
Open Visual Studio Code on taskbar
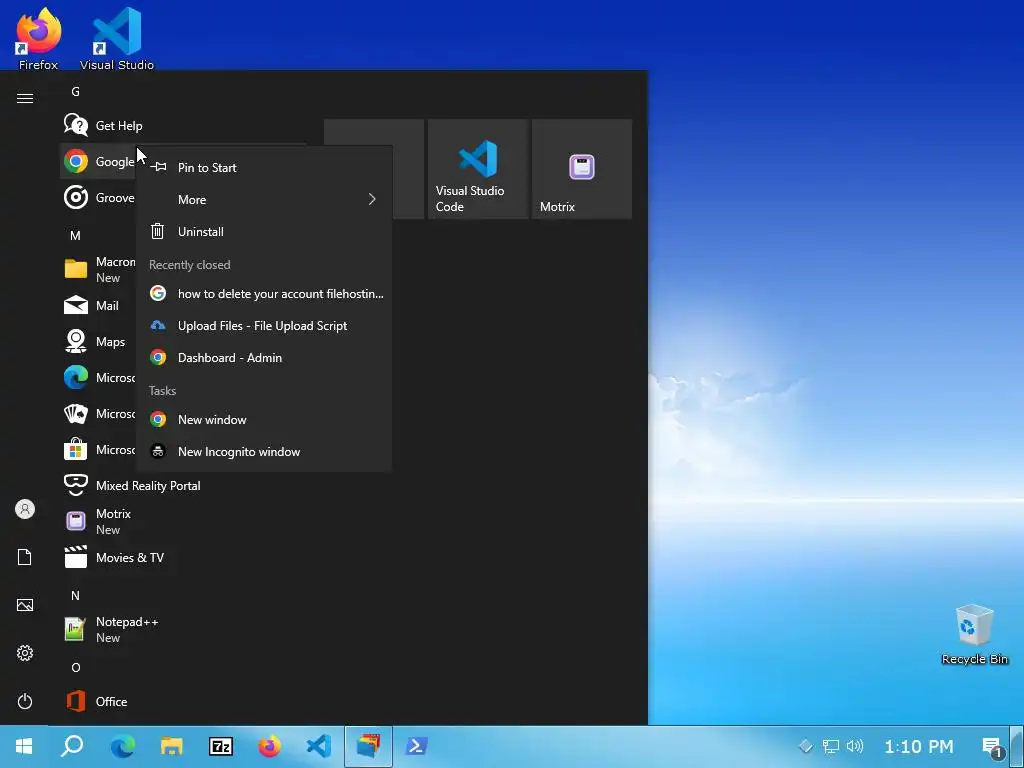[x=319, y=746]
